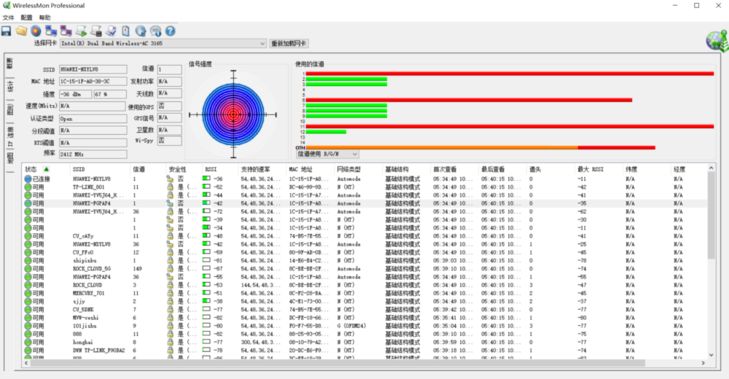Click the red channel 1 usage bar
Image resolution: width=729 pixels, height=379 pixels.
(510, 73)
